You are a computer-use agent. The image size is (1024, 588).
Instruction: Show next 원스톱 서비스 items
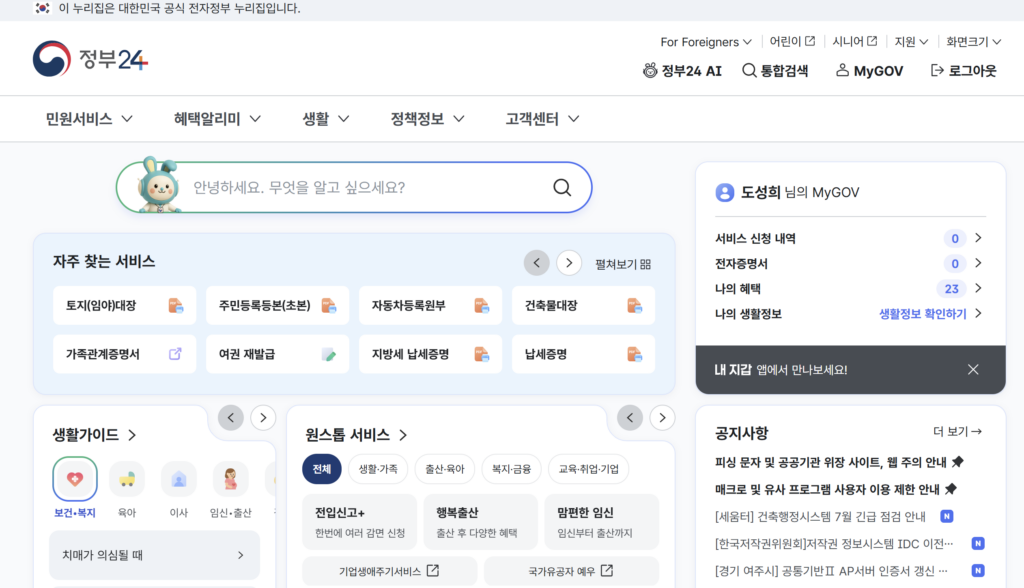pos(662,417)
